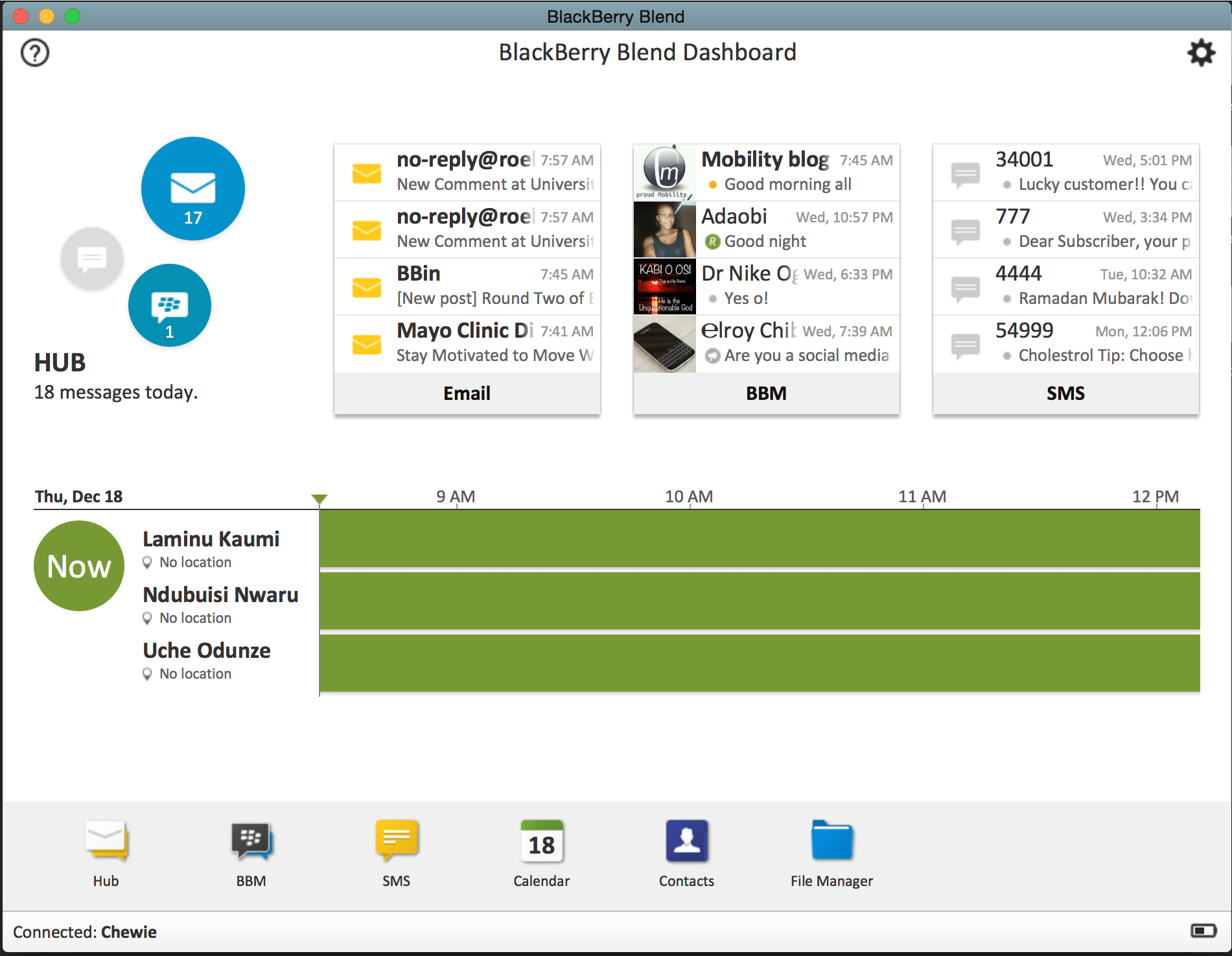Click Laminu Kaumi green event bar
The height and width of the screenshot is (956, 1232).
pos(760,539)
